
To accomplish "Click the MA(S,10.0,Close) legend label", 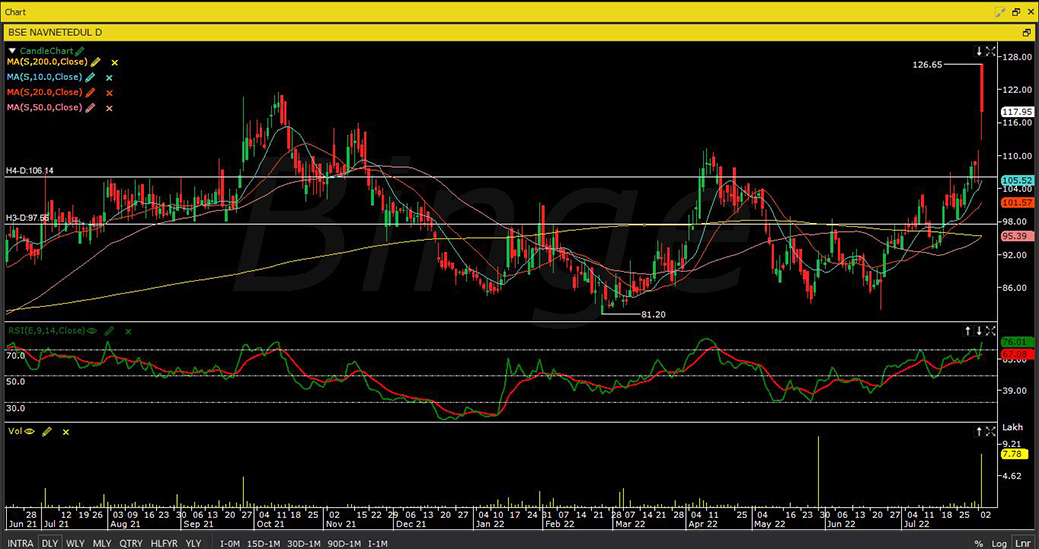I will [44, 77].
